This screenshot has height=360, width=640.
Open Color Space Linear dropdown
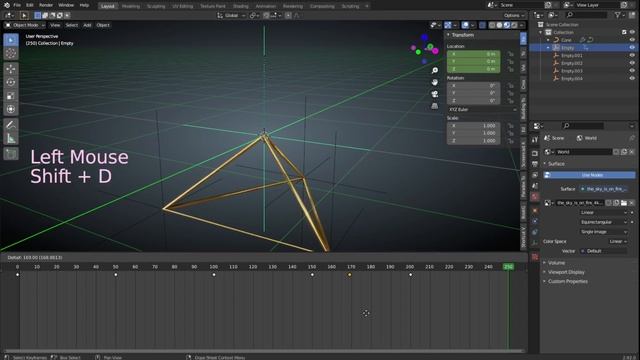(618, 242)
